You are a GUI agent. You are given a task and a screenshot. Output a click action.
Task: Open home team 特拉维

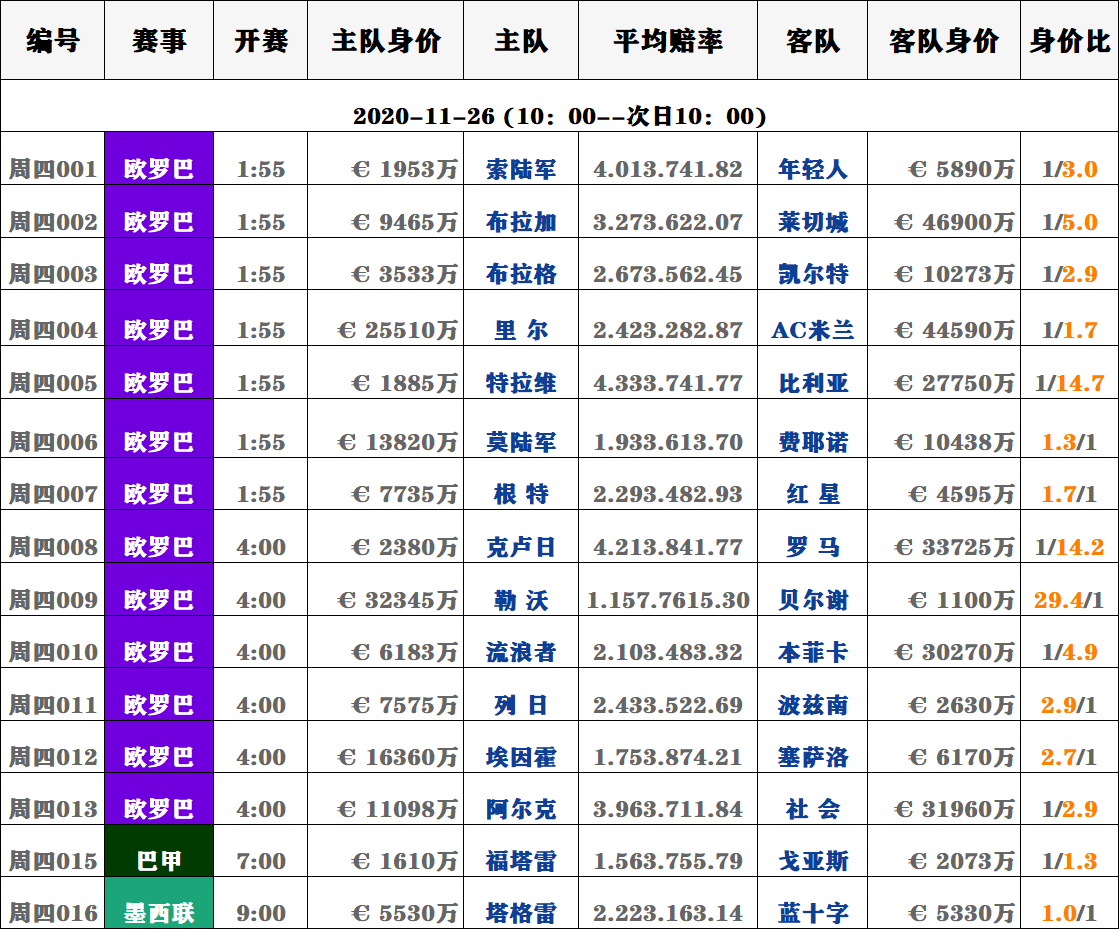pyautogui.click(x=520, y=383)
